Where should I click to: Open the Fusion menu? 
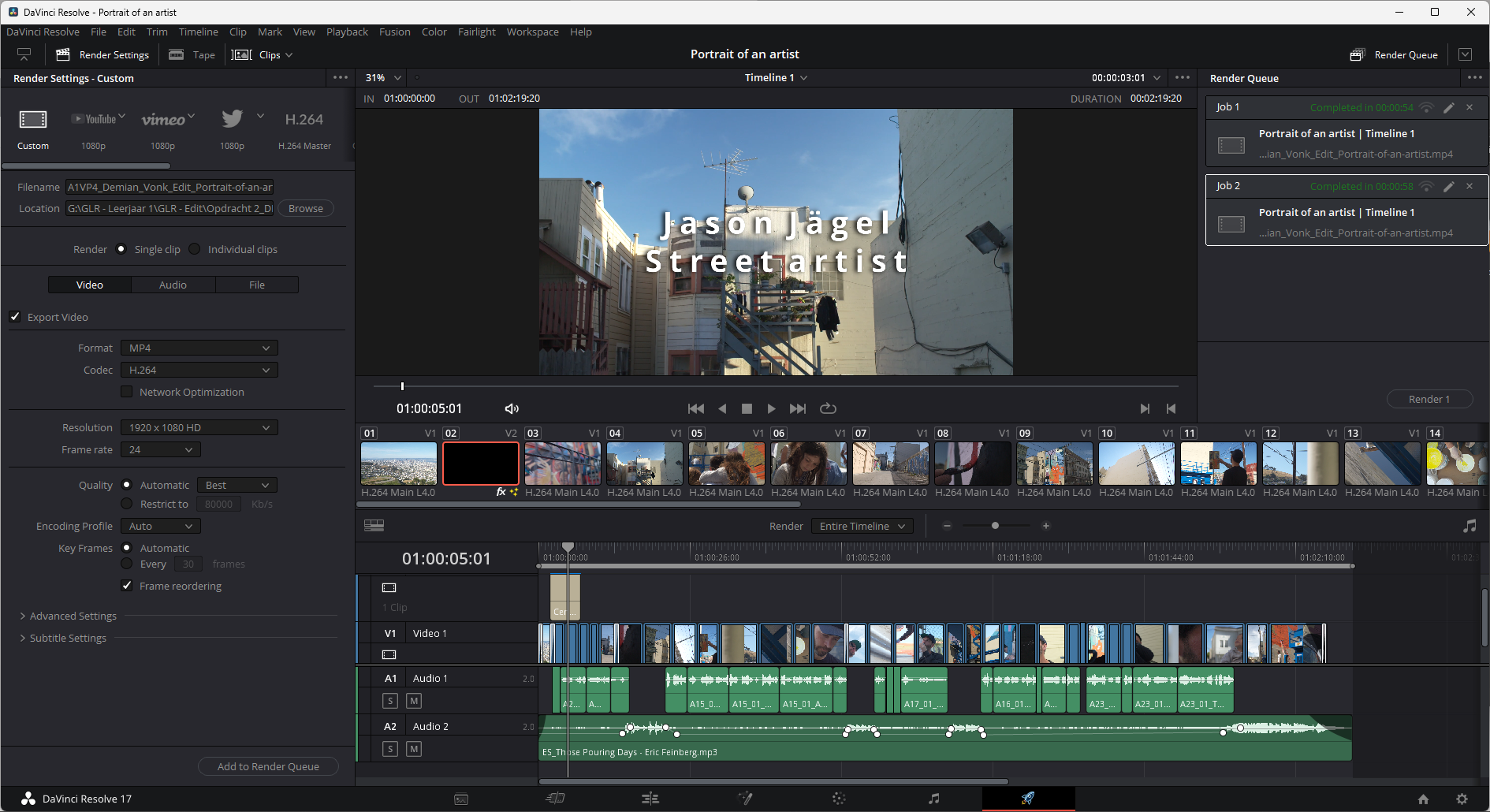click(x=394, y=32)
